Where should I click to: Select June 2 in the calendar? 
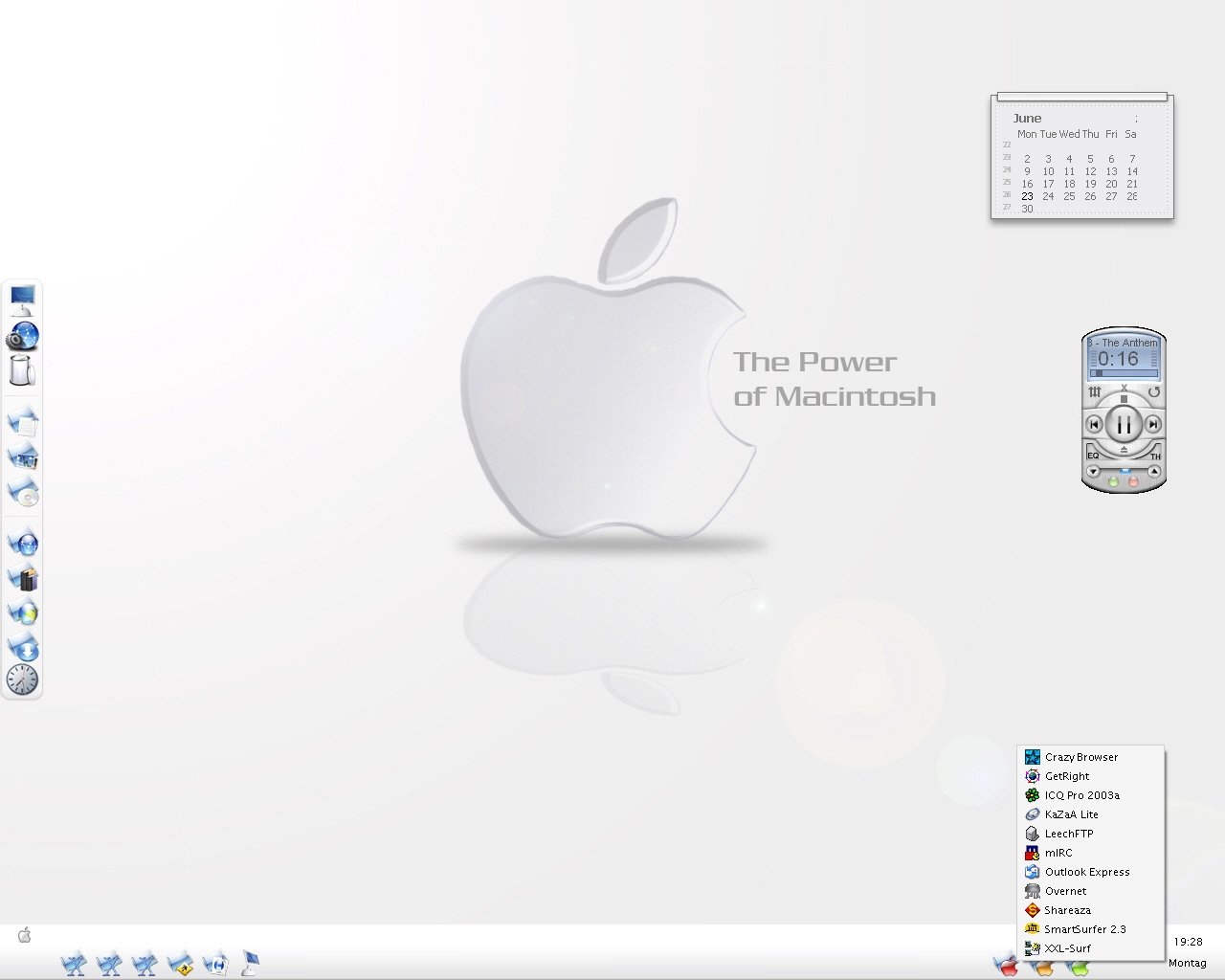[x=1027, y=159]
